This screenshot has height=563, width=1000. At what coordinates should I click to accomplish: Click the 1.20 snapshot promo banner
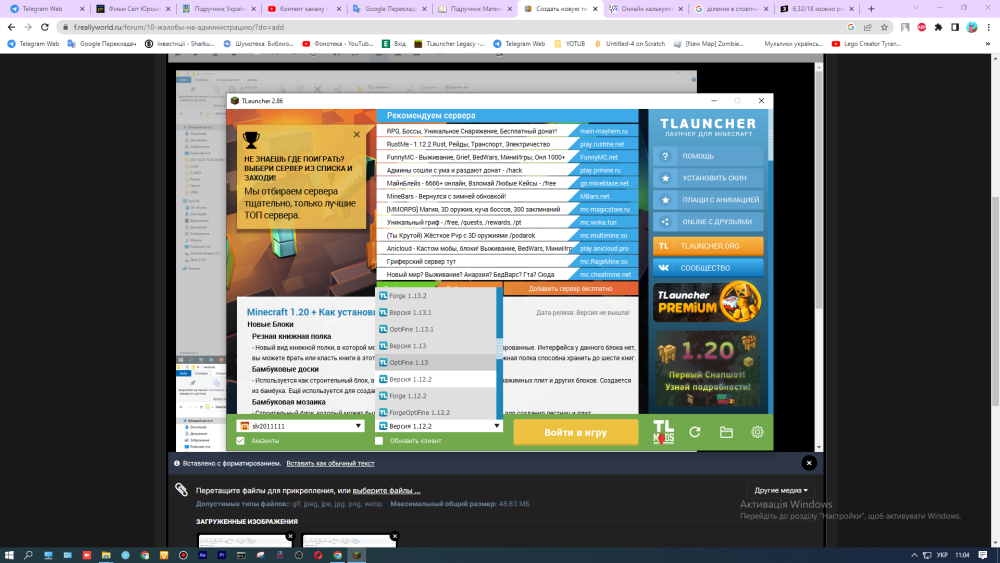click(x=708, y=369)
